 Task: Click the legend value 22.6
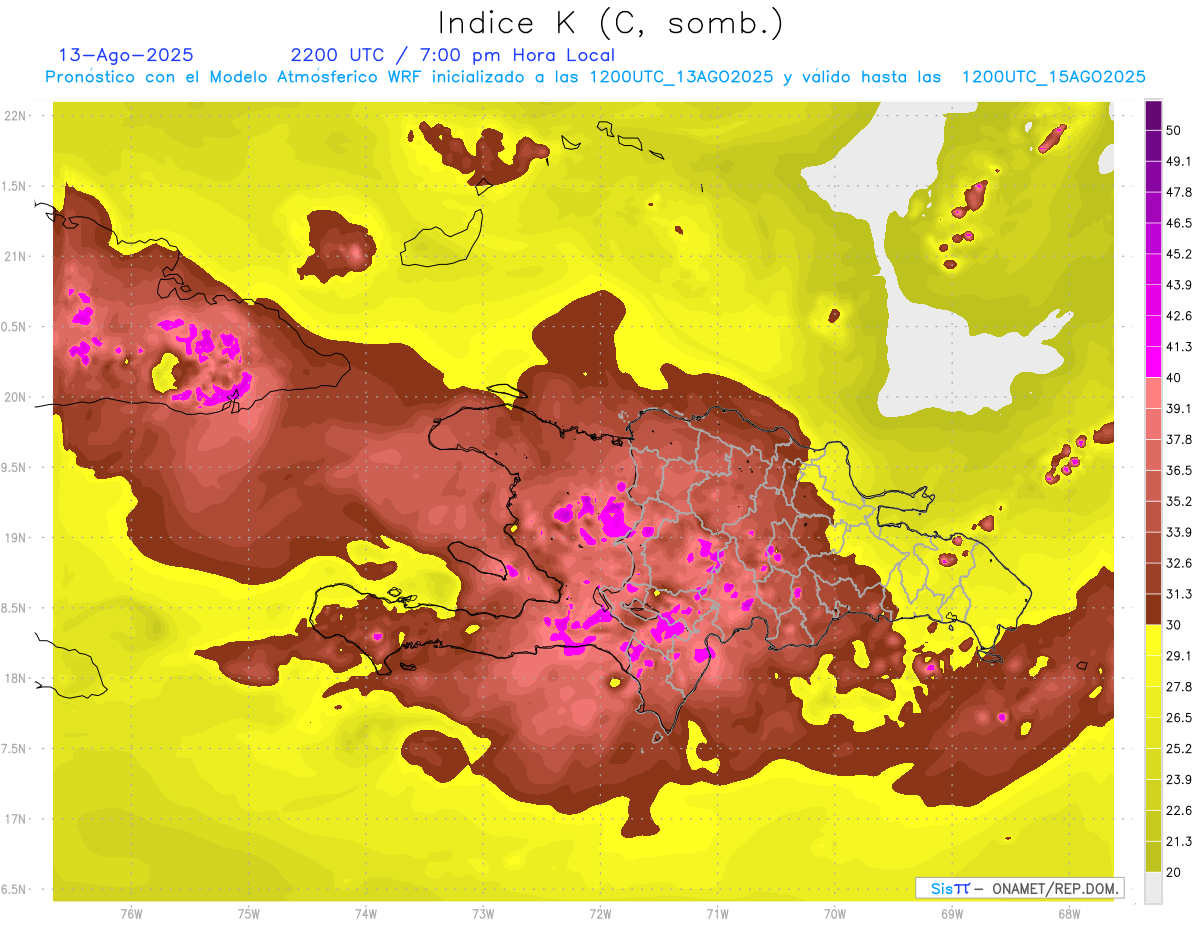(x=1179, y=811)
